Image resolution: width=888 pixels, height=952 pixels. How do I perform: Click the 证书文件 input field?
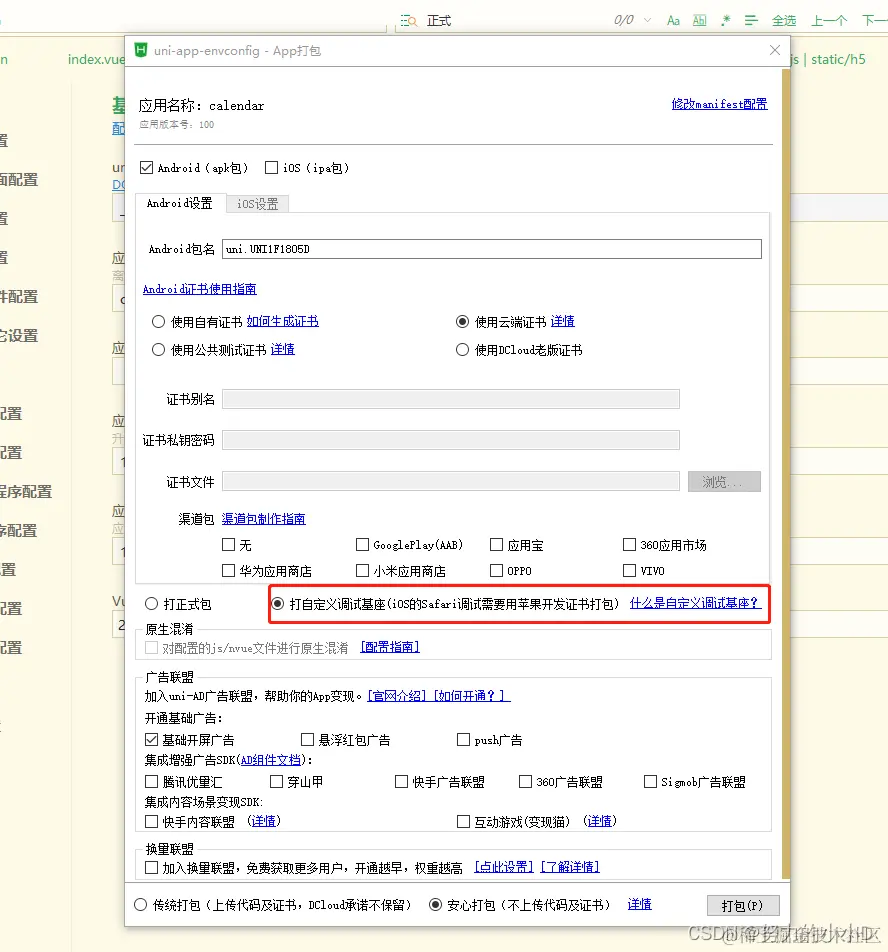(451, 481)
